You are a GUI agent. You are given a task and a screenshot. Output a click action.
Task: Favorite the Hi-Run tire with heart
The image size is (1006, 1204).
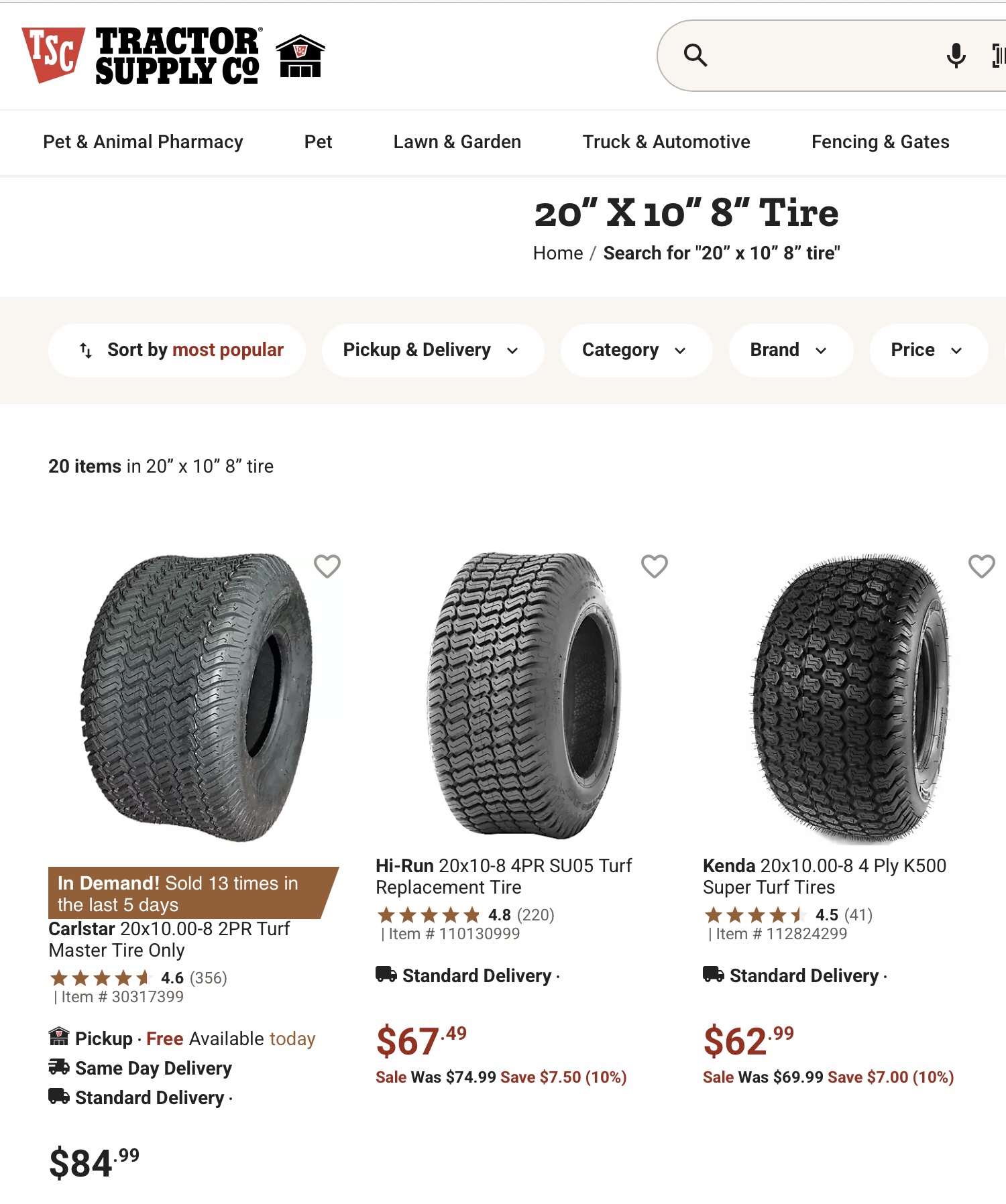[x=655, y=566]
